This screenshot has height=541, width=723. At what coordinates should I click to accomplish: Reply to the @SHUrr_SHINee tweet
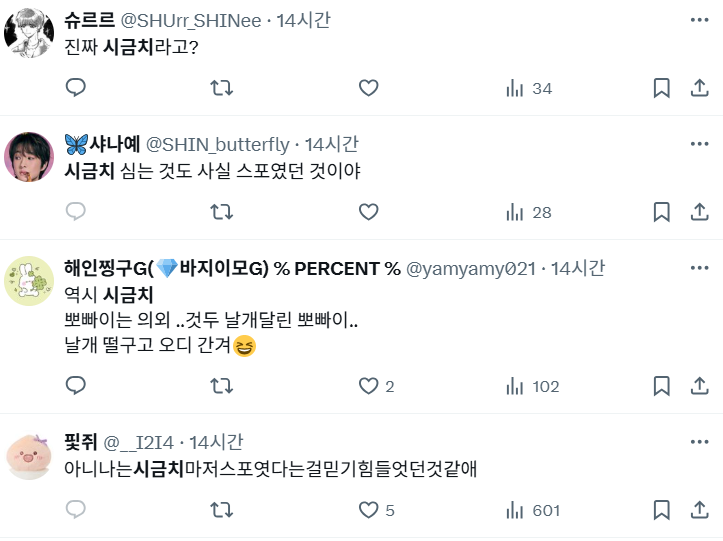(x=76, y=88)
